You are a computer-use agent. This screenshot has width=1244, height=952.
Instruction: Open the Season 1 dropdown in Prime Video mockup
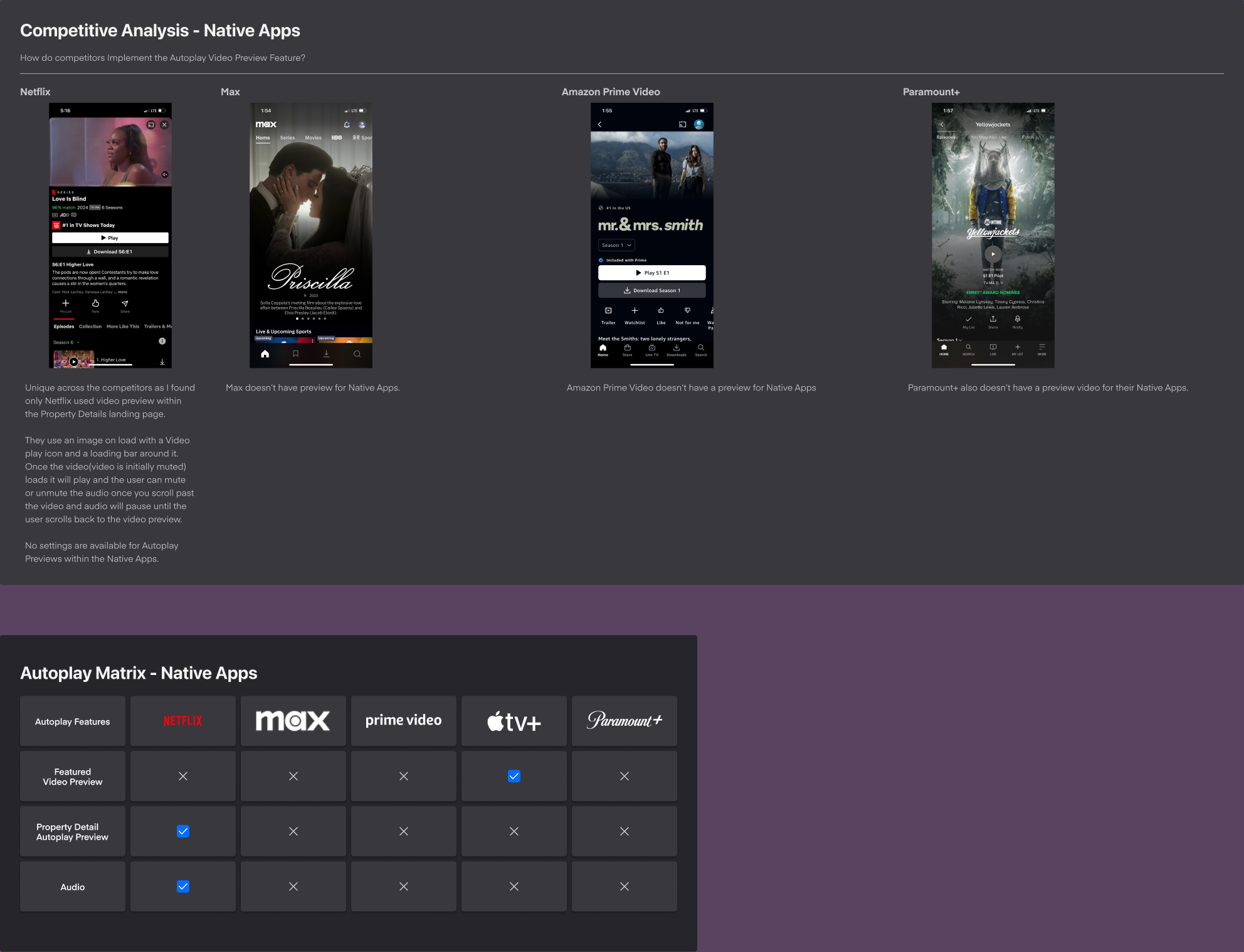[x=616, y=245]
